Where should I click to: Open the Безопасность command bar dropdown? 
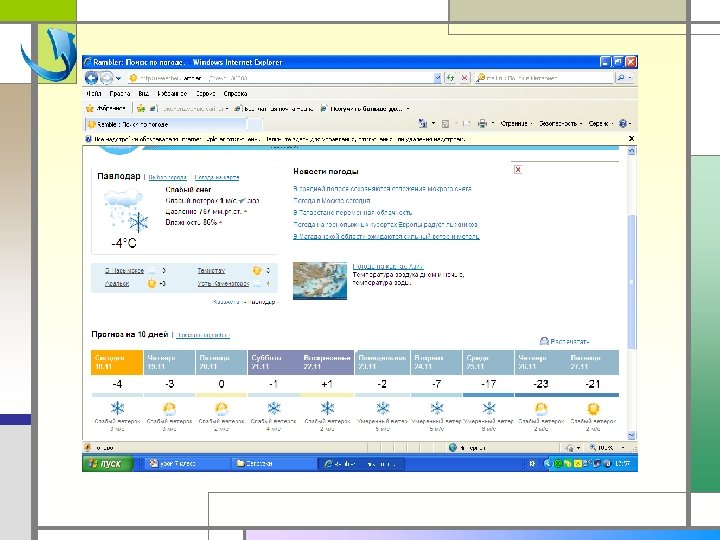pos(560,124)
